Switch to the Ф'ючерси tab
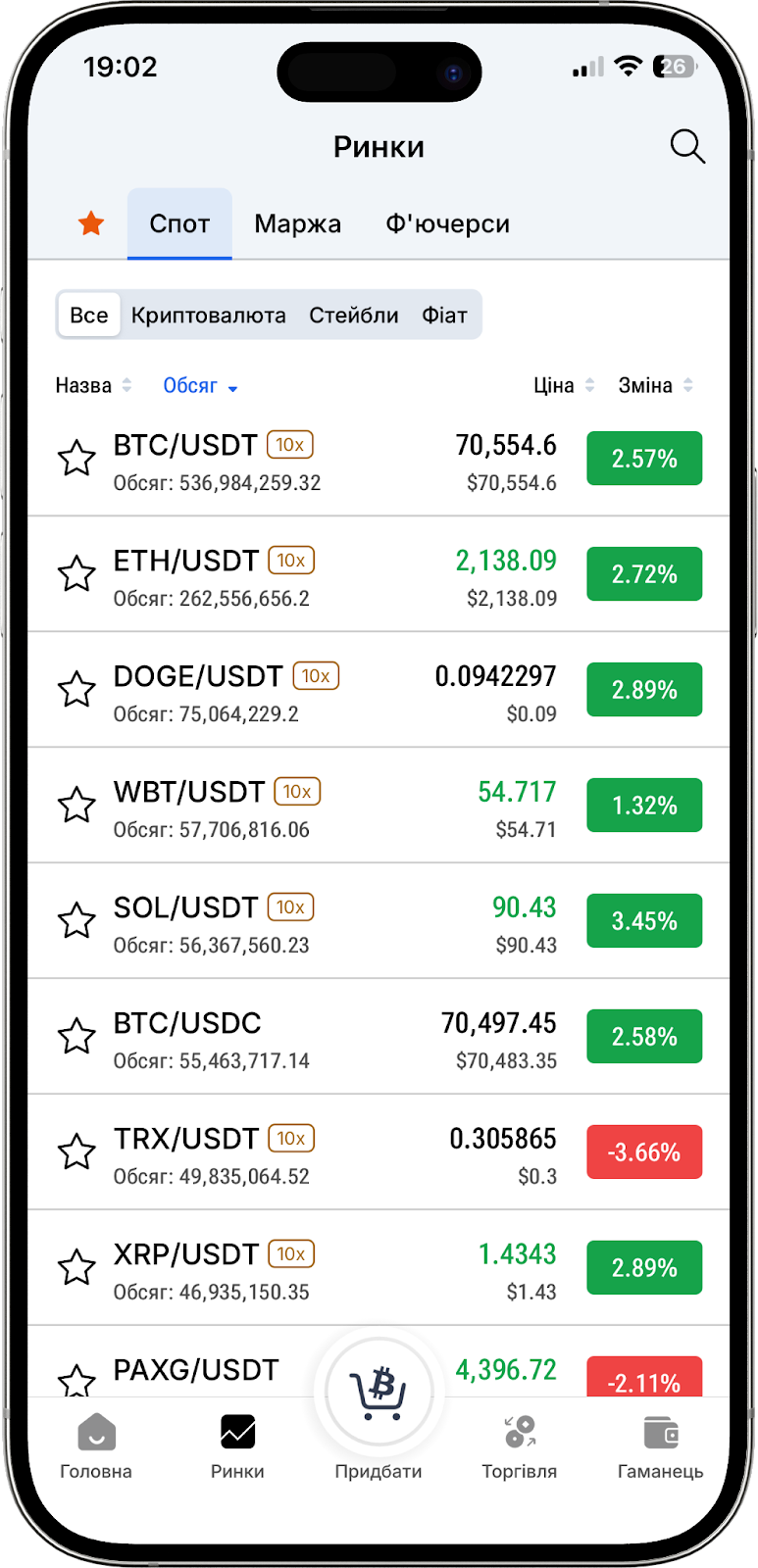The image size is (758, 1568). (447, 224)
